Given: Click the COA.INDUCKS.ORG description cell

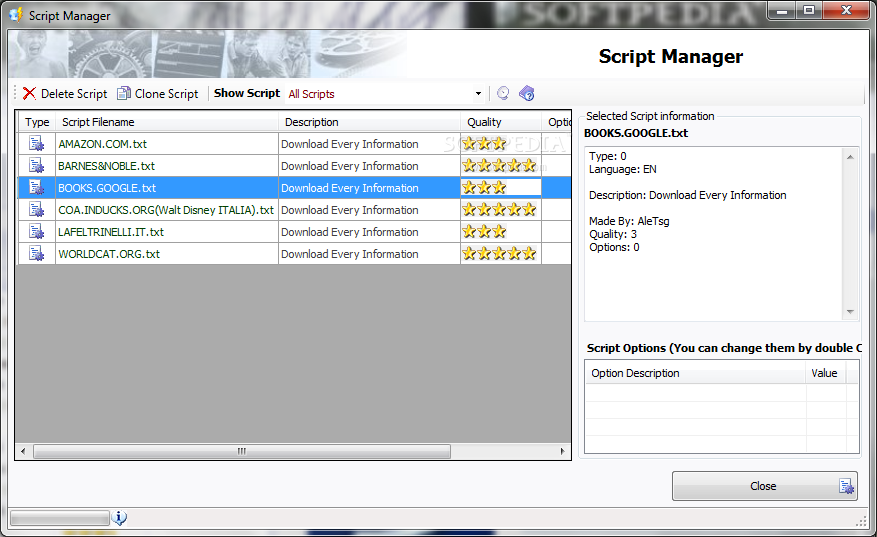Looking at the screenshot, I should [x=369, y=210].
